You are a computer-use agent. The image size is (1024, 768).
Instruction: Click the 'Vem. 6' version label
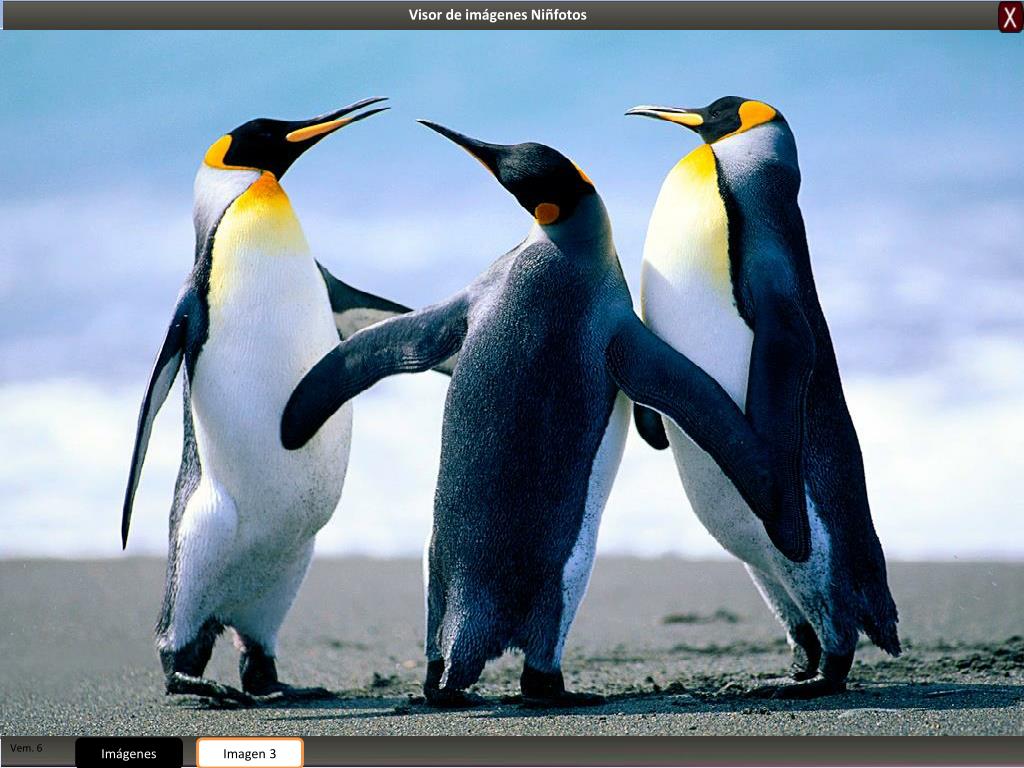tap(26, 748)
